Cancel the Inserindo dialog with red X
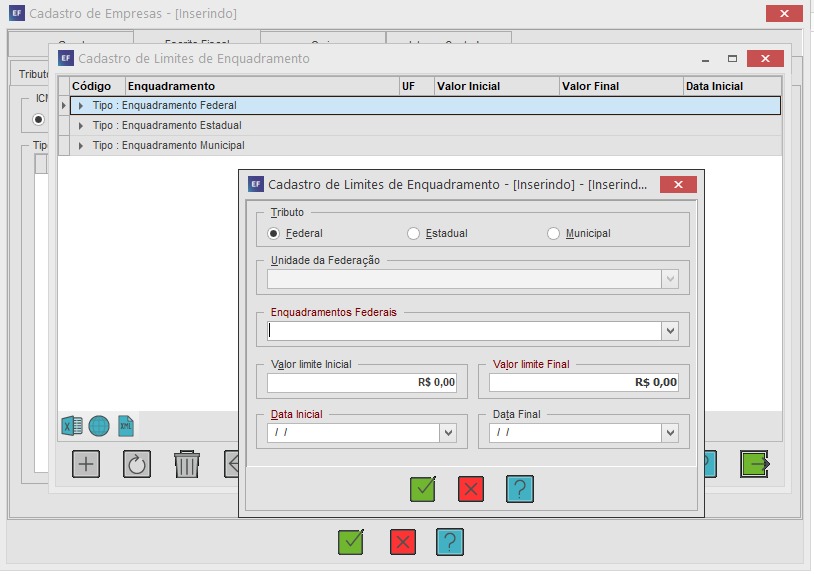 (471, 489)
